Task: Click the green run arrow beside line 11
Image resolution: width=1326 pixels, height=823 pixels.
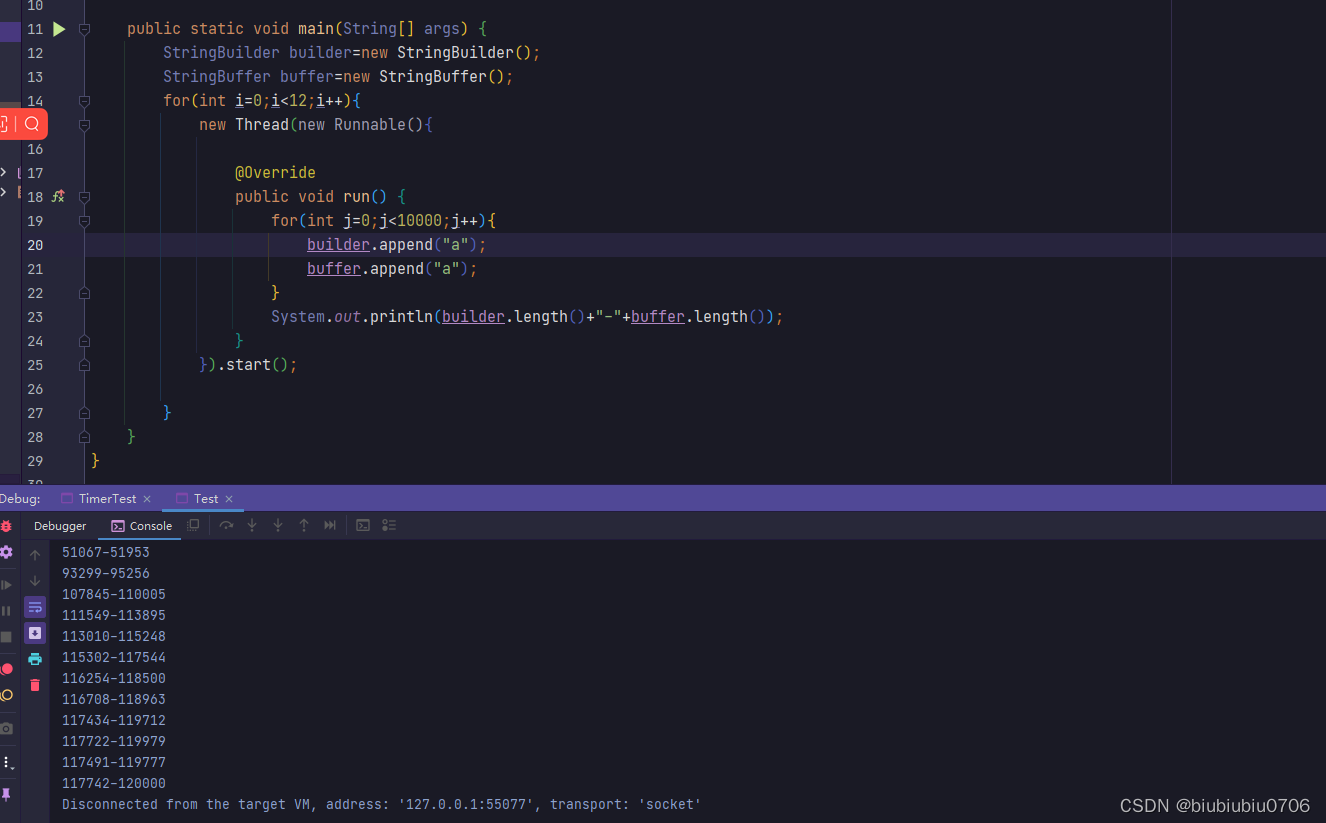Action: point(58,28)
